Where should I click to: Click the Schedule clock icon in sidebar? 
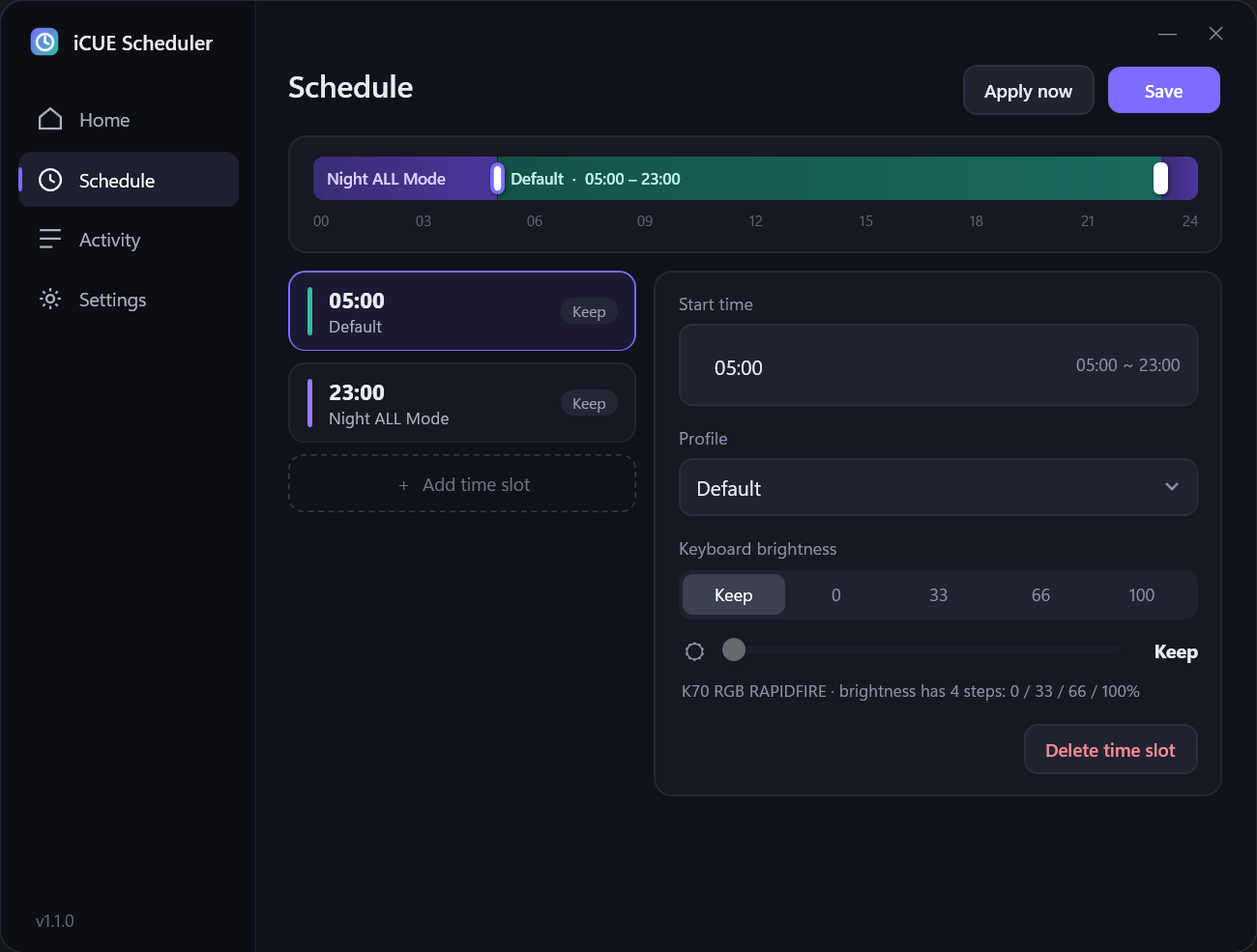pos(50,180)
